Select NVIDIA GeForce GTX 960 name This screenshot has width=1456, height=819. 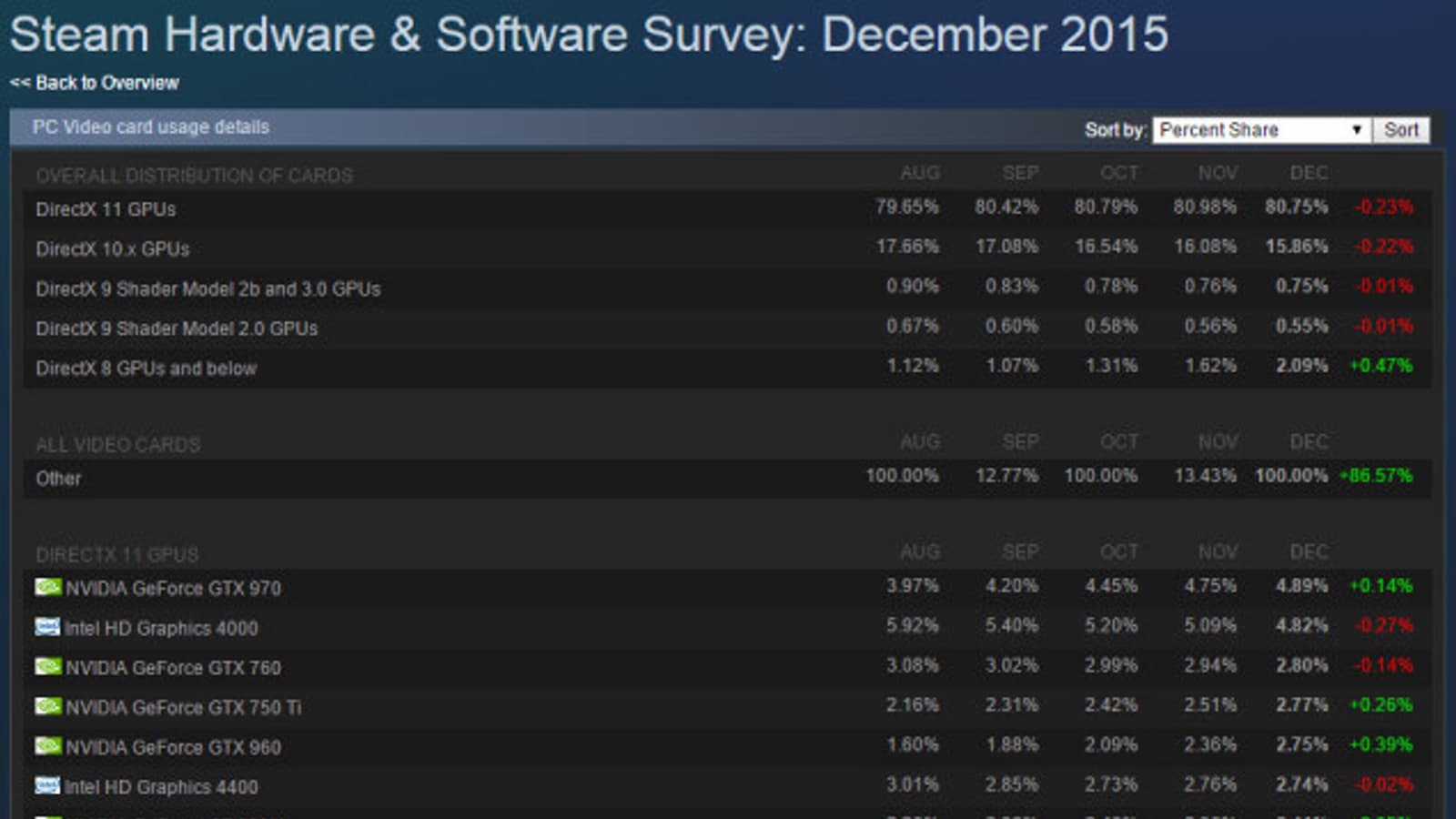point(173,748)
